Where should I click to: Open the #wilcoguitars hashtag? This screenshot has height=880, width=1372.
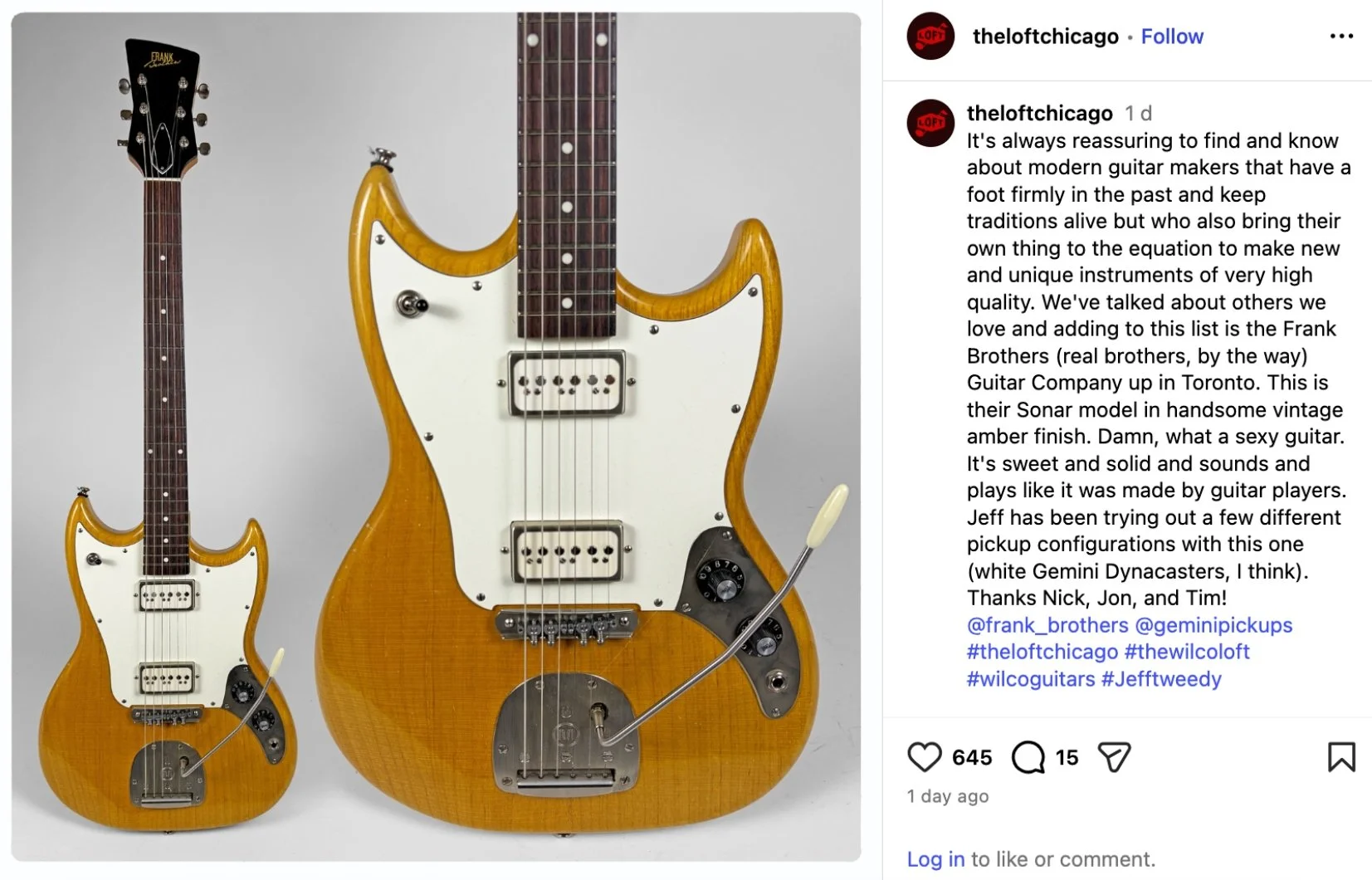pyautogui.click(x=1031, y=679)
